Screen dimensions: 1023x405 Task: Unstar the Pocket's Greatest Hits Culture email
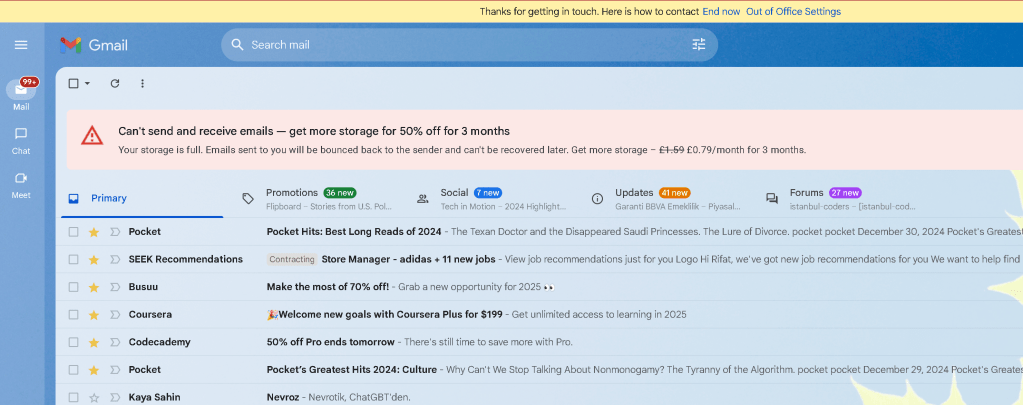click(94, 370)
